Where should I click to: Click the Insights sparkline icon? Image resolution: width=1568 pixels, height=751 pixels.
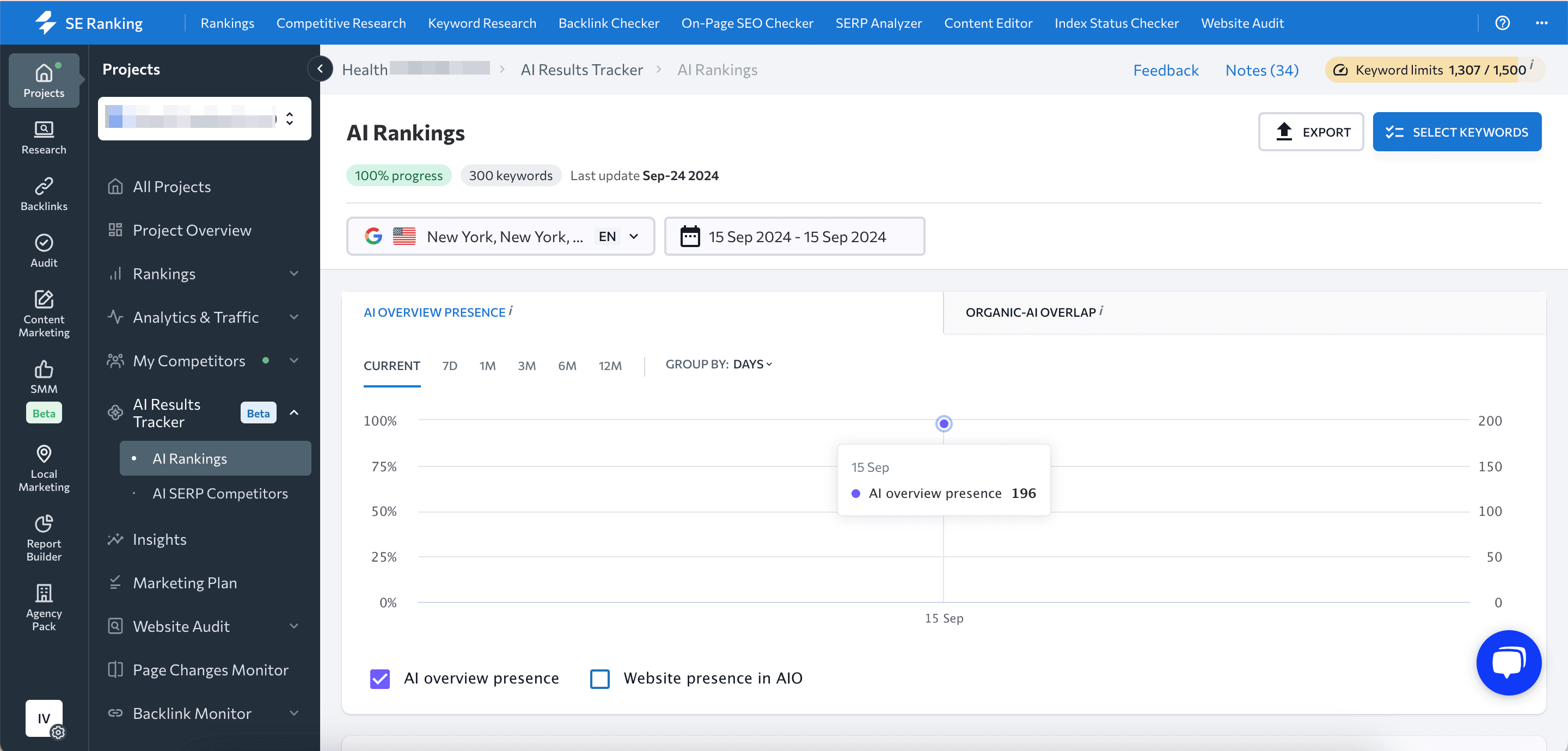(x=115, y=539)
